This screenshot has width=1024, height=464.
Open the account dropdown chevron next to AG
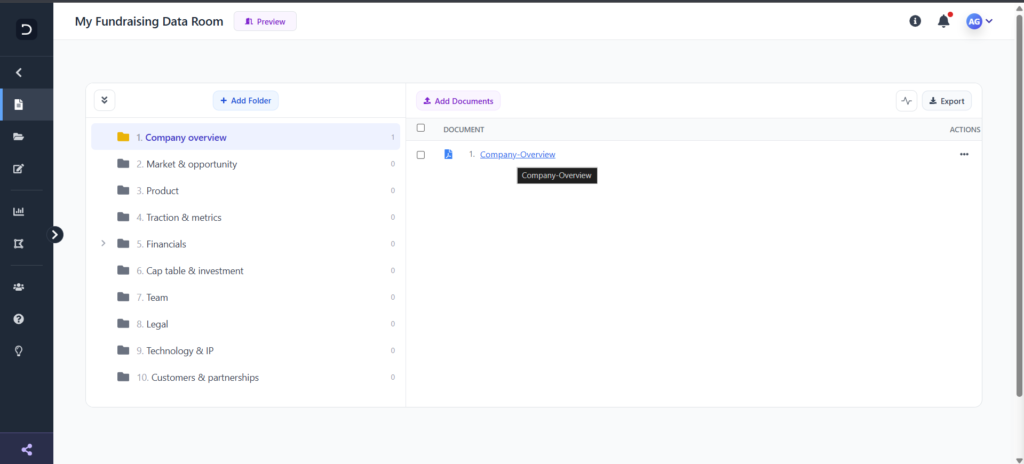pos(989,22)
